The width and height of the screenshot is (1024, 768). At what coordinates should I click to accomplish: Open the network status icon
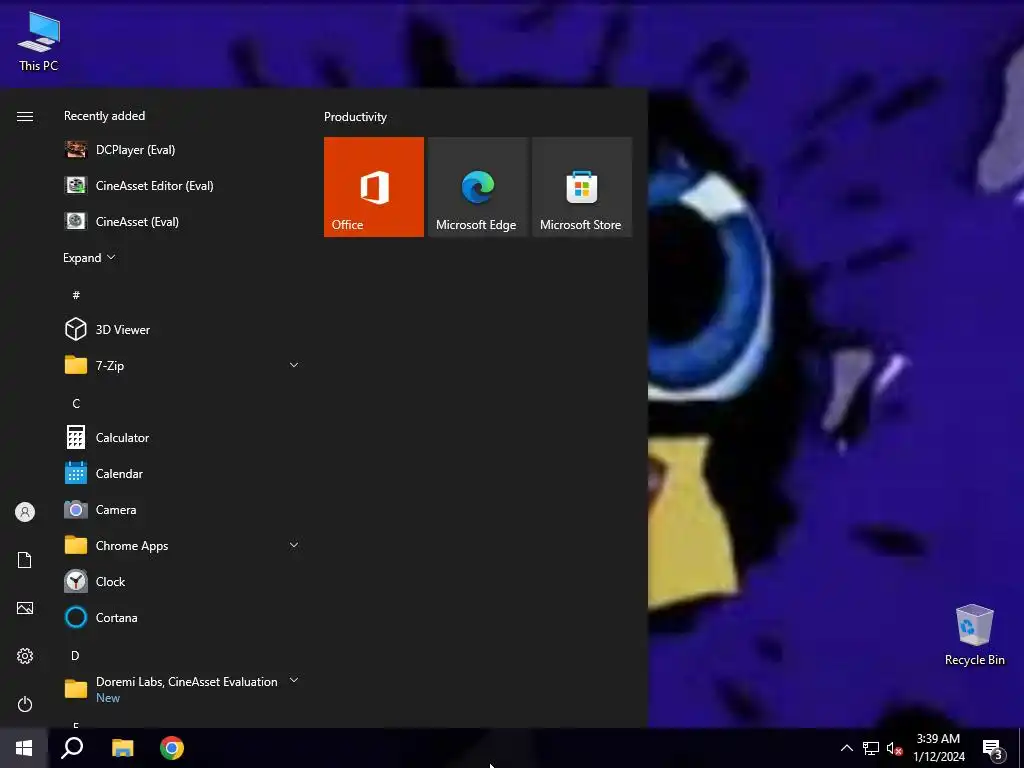(x=871, y=748)
